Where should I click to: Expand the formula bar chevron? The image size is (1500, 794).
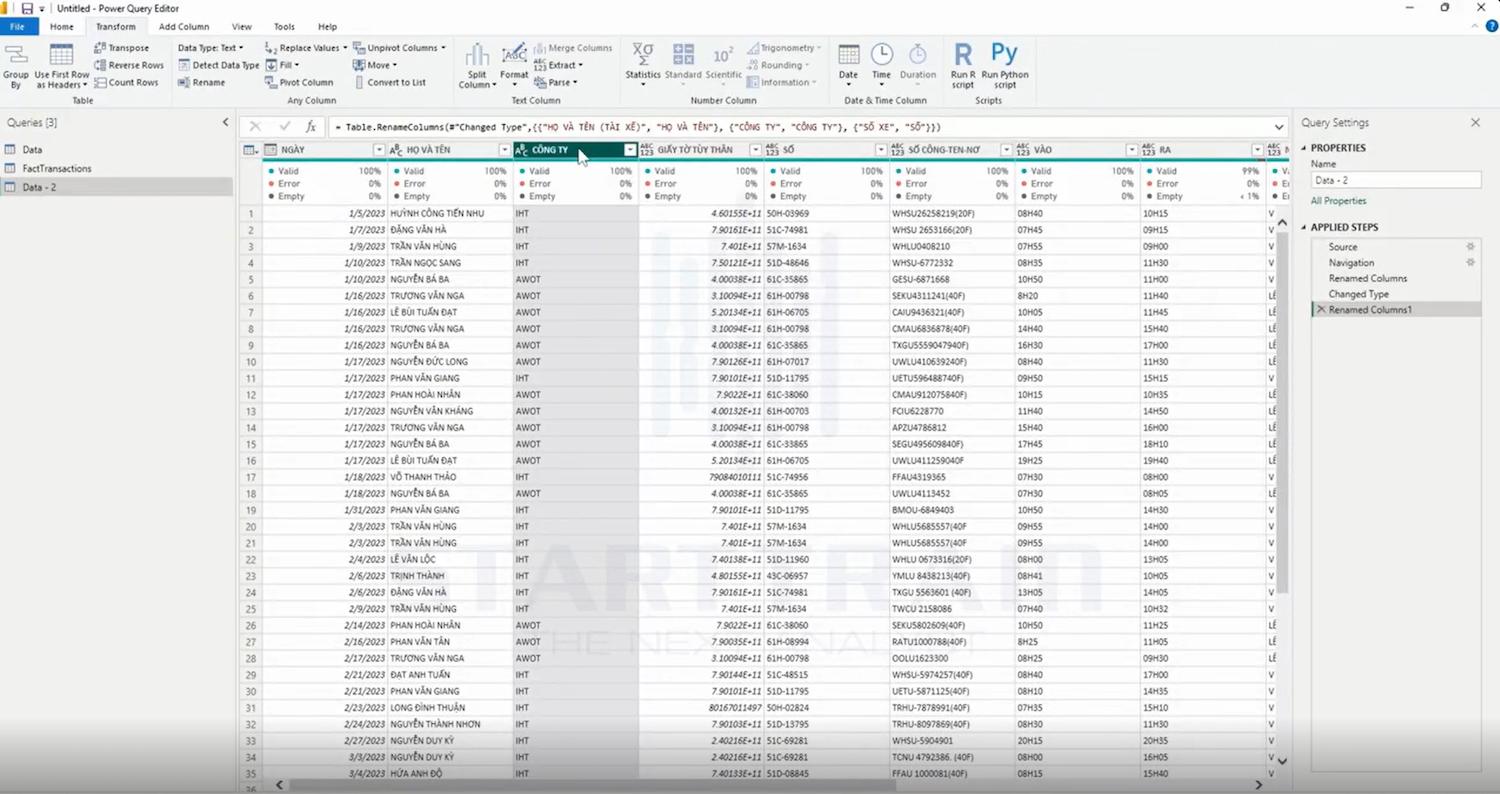pos(1279,127)
